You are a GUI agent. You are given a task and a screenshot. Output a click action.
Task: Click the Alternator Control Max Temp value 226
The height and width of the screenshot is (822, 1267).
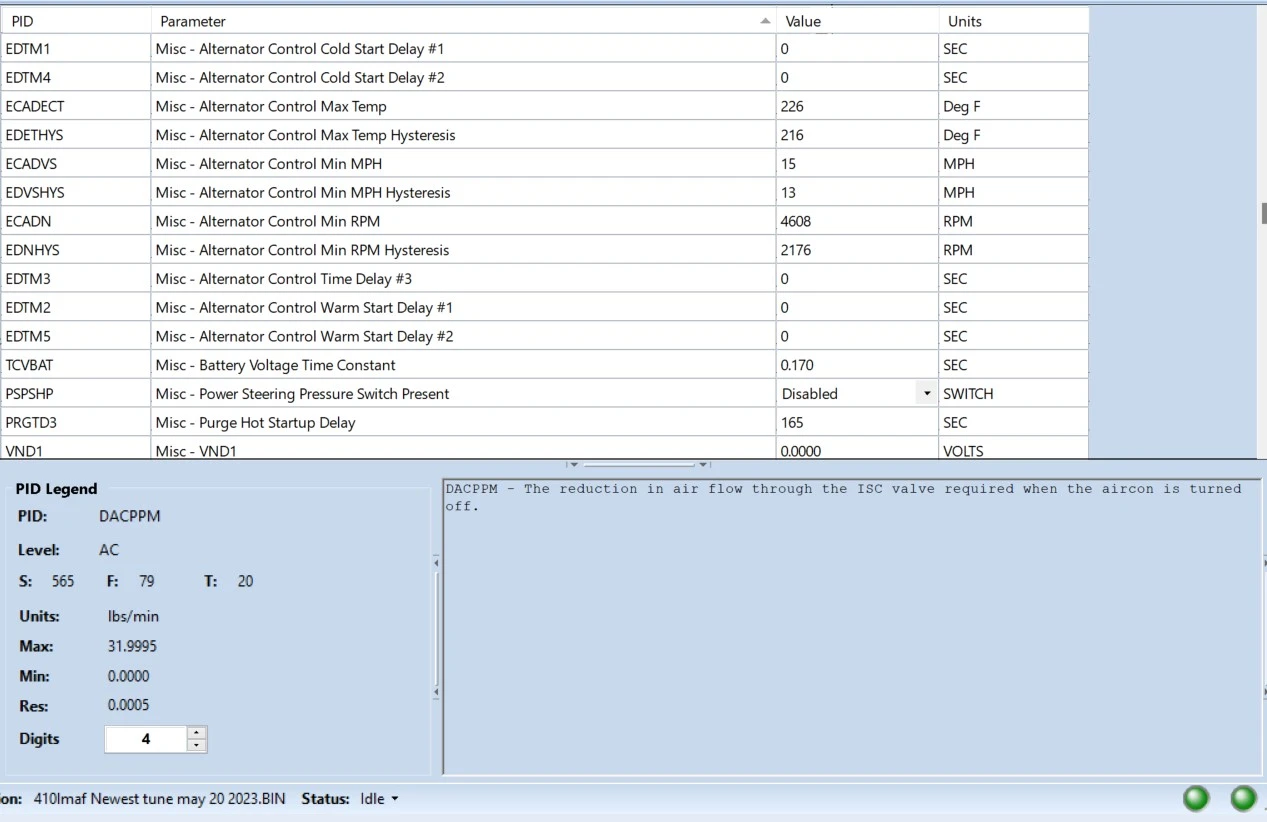pos(857,106)
